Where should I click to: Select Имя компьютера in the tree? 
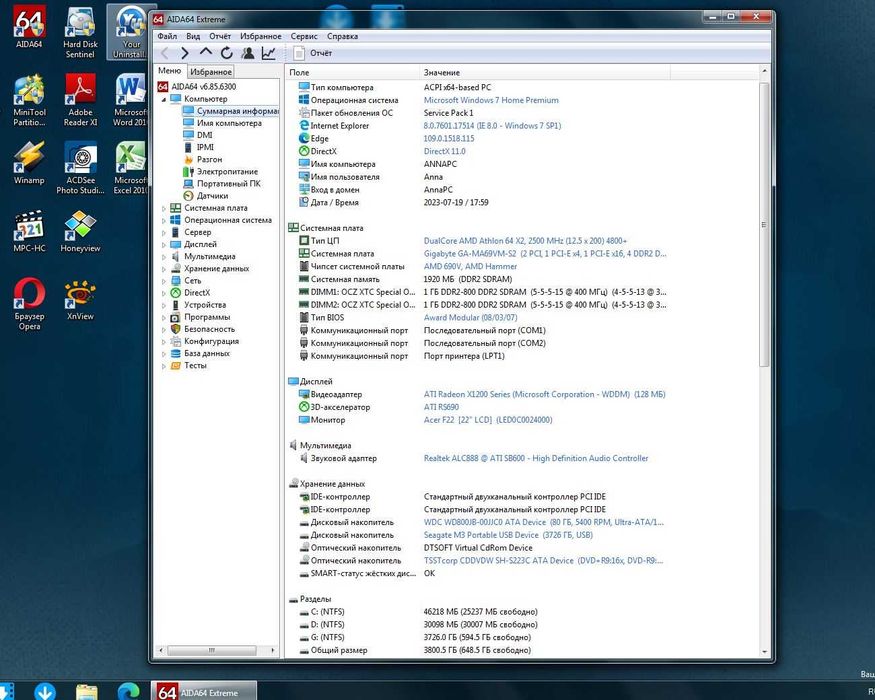tap(222, 123)
